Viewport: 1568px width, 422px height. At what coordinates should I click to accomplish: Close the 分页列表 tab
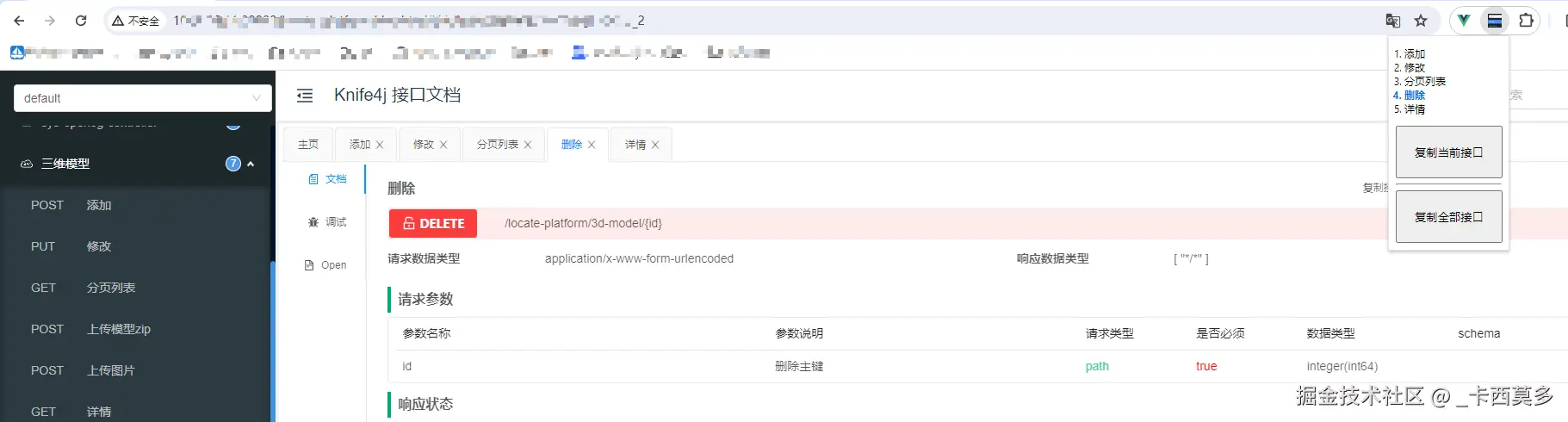pos(528,145)
